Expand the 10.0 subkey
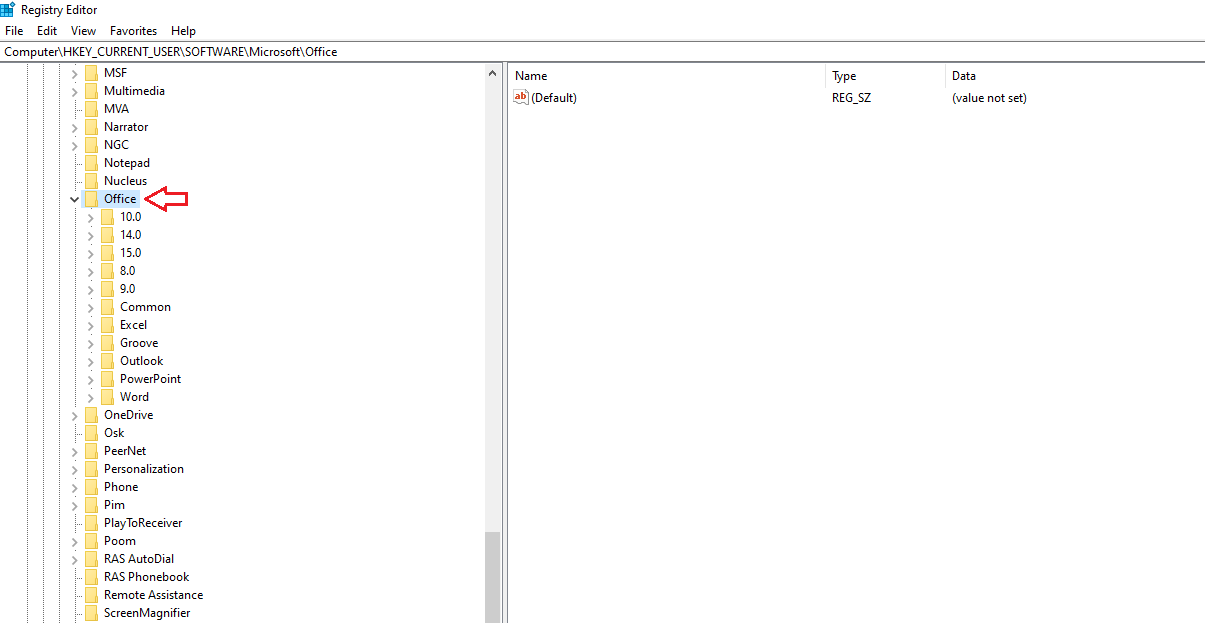 pyautogui.click(x=91, y=217)
